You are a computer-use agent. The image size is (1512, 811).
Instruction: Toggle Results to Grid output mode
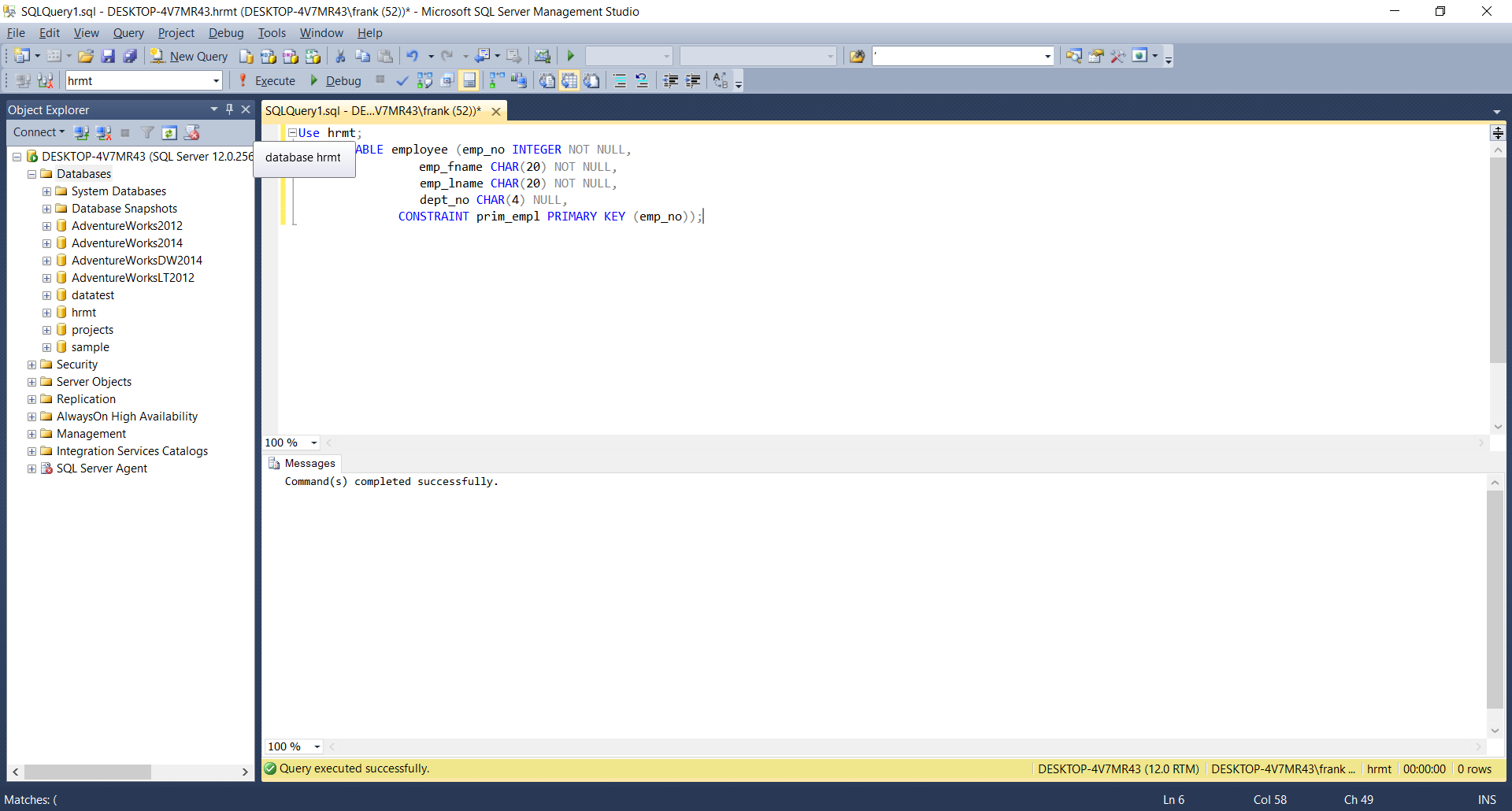(x=569, y=80)
